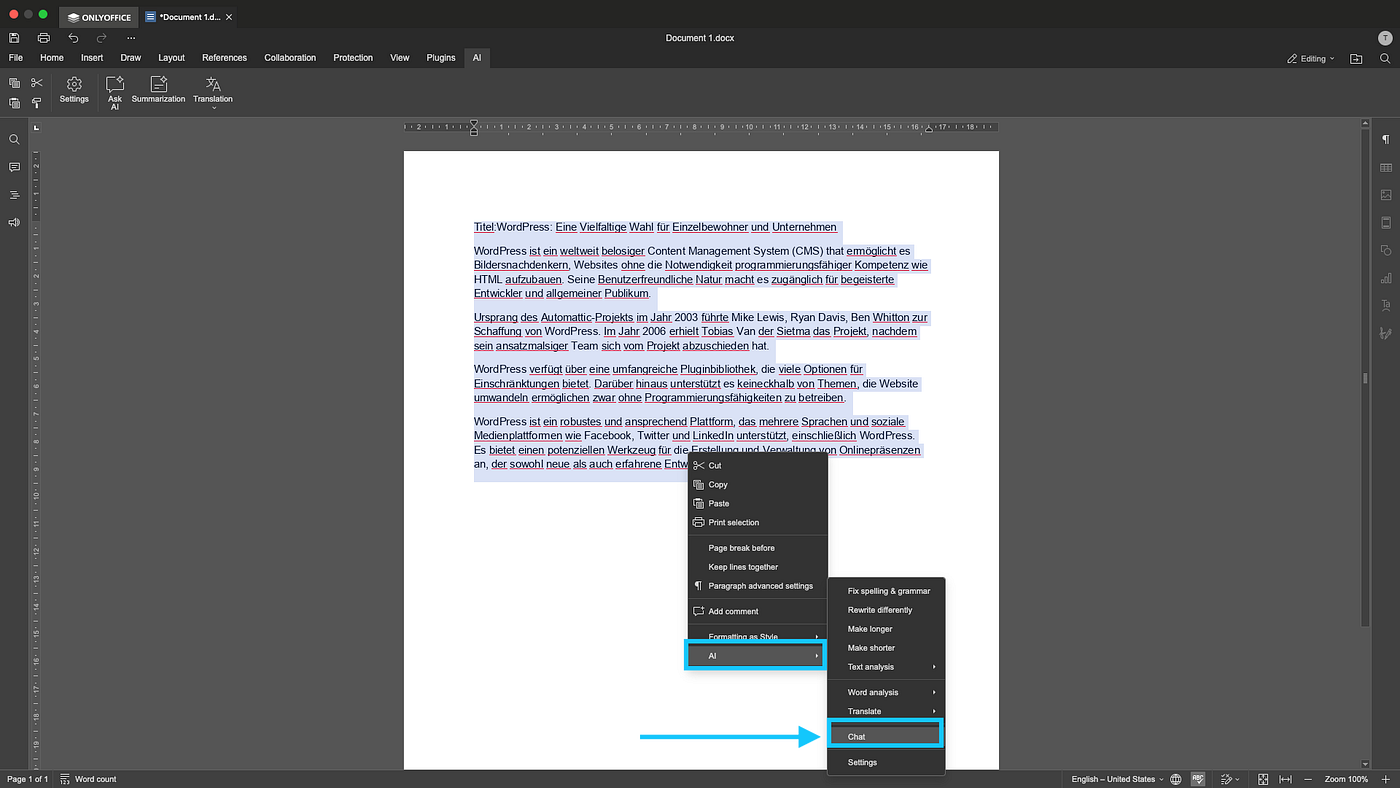Open Table settings in right sidebar
The height and width of the screenshot is (788, 1400).
pos(1386,167)
